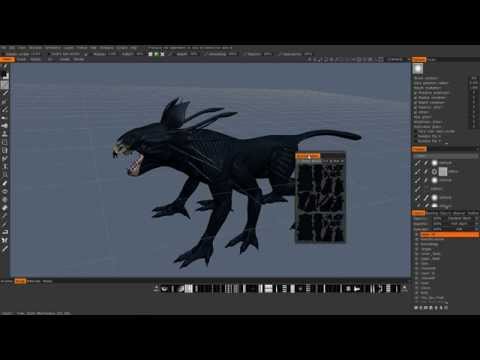Click the white brush tip preview thumbnail
Viewport: 480px width, 360px height.
[x=418, y=69]
